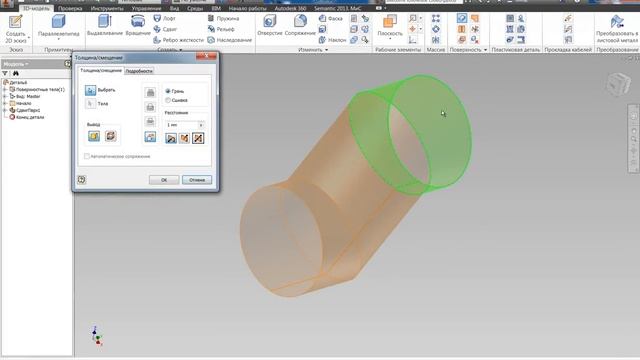Click the rectangular pattern icon in Массив panel

436,18
